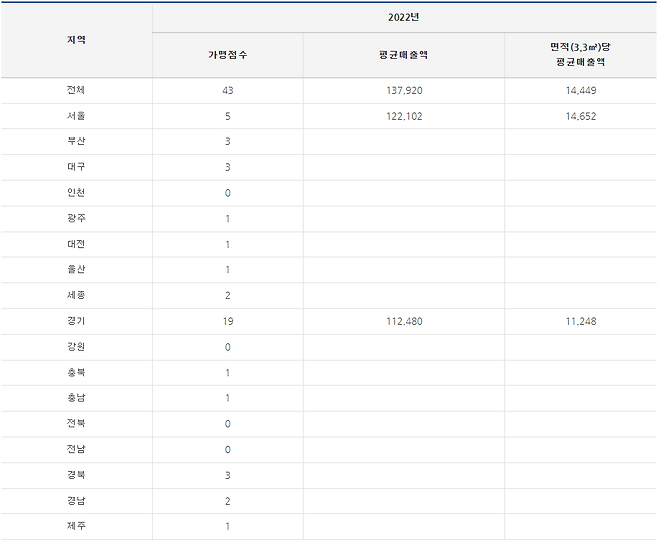This screenshot has width=658, height=542.
Task: Select the store count 0 for 전남
Action: click(228, 450)
